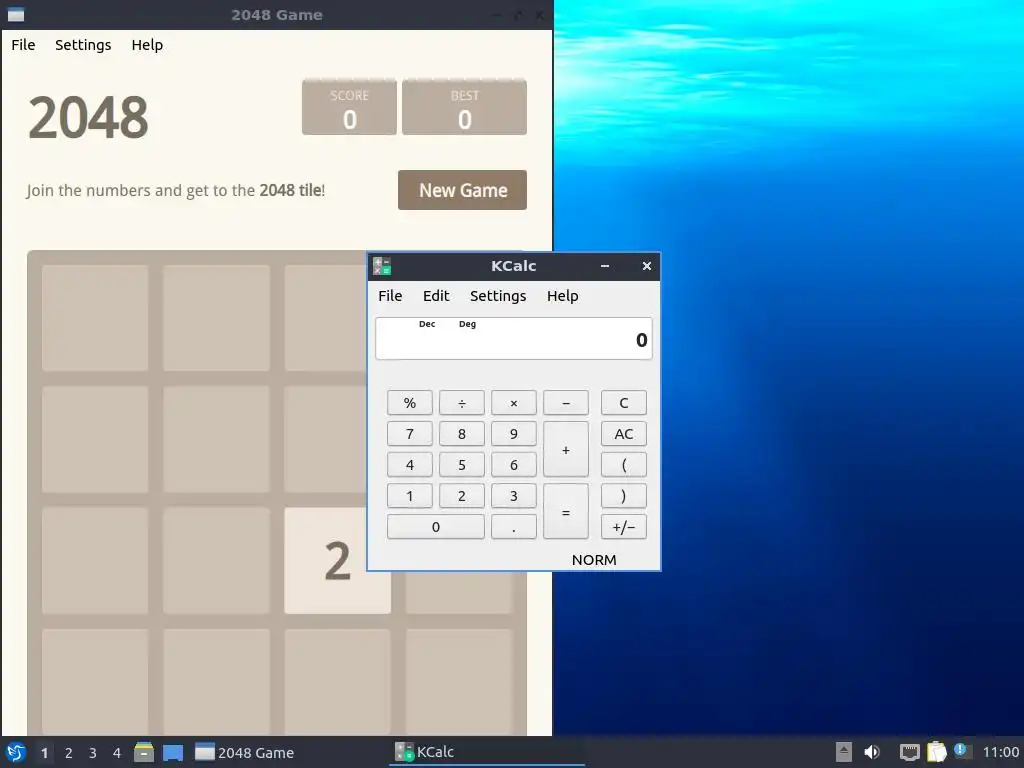The image size is (1024, 768).
Task: Click the equals button in KCalc
Action: (566, 511)
